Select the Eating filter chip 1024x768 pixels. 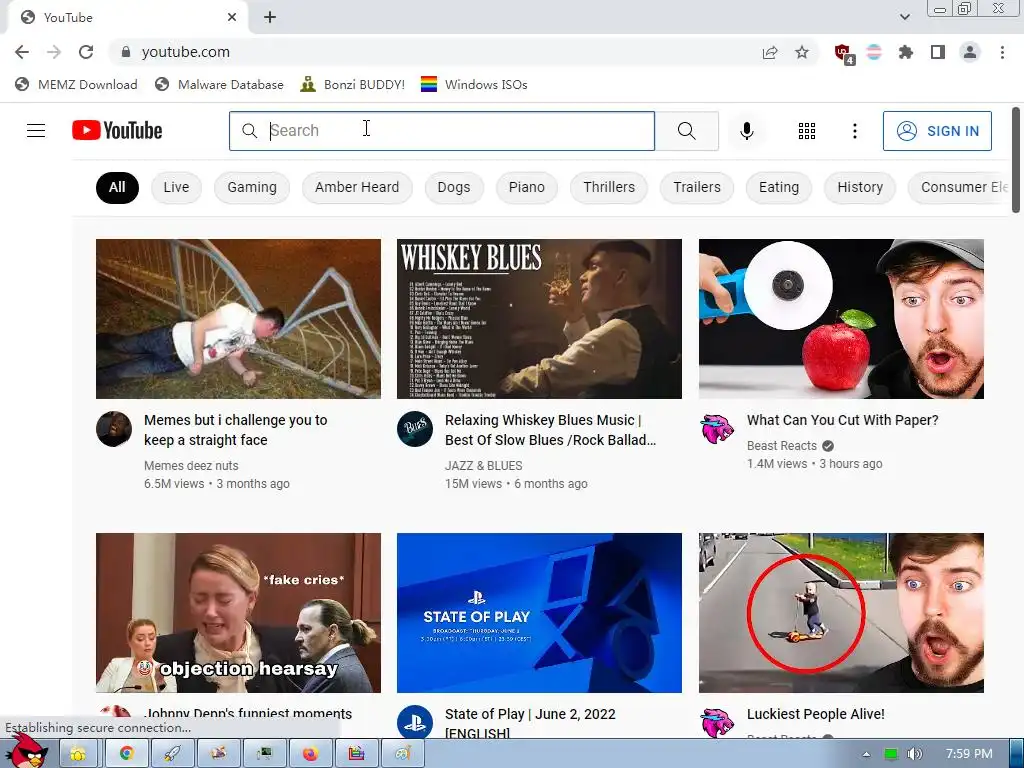pos(778,187)
